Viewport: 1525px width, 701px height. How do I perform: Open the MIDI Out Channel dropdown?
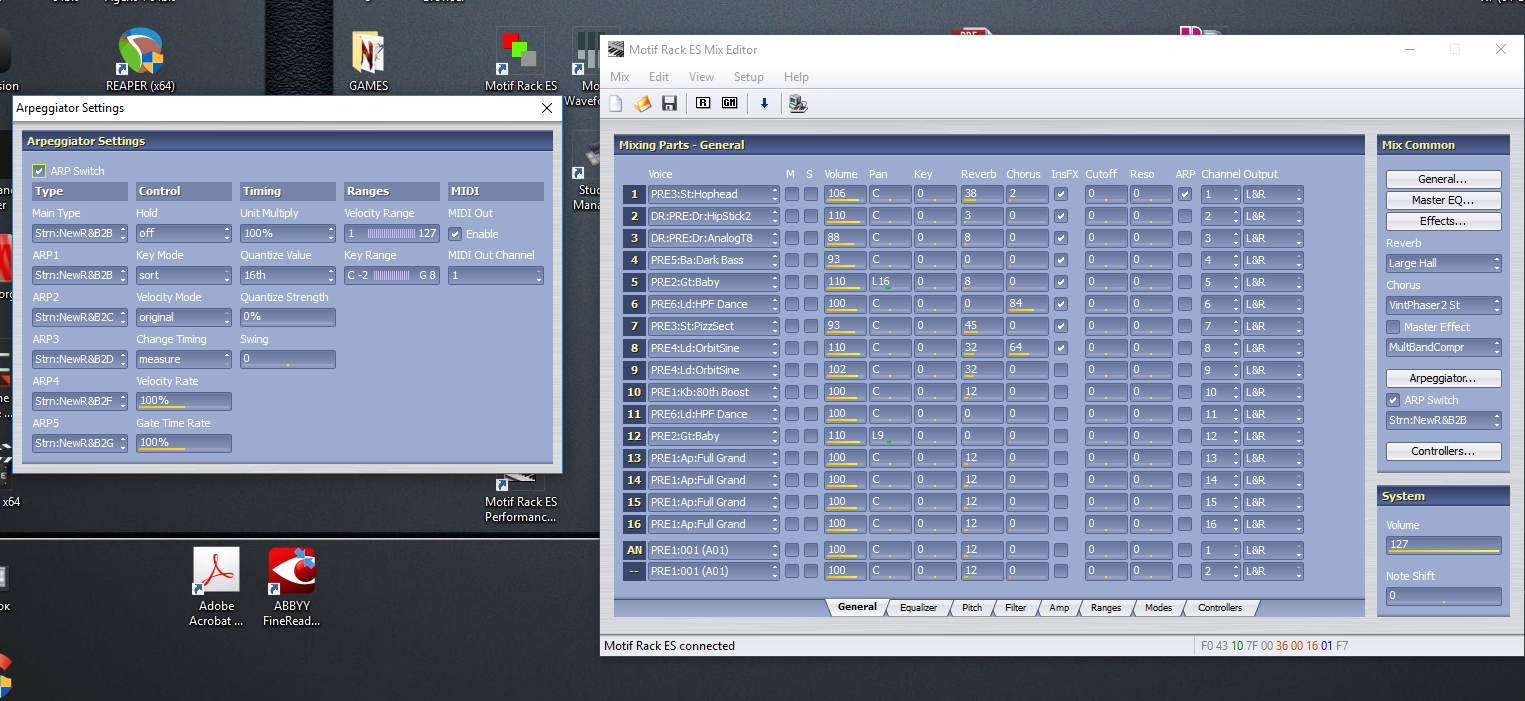point(496,275)
